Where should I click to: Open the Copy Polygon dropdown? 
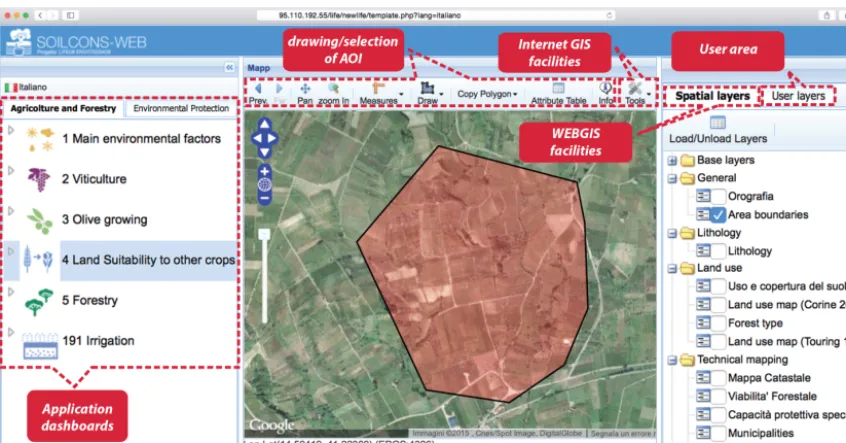coord(487,94)
